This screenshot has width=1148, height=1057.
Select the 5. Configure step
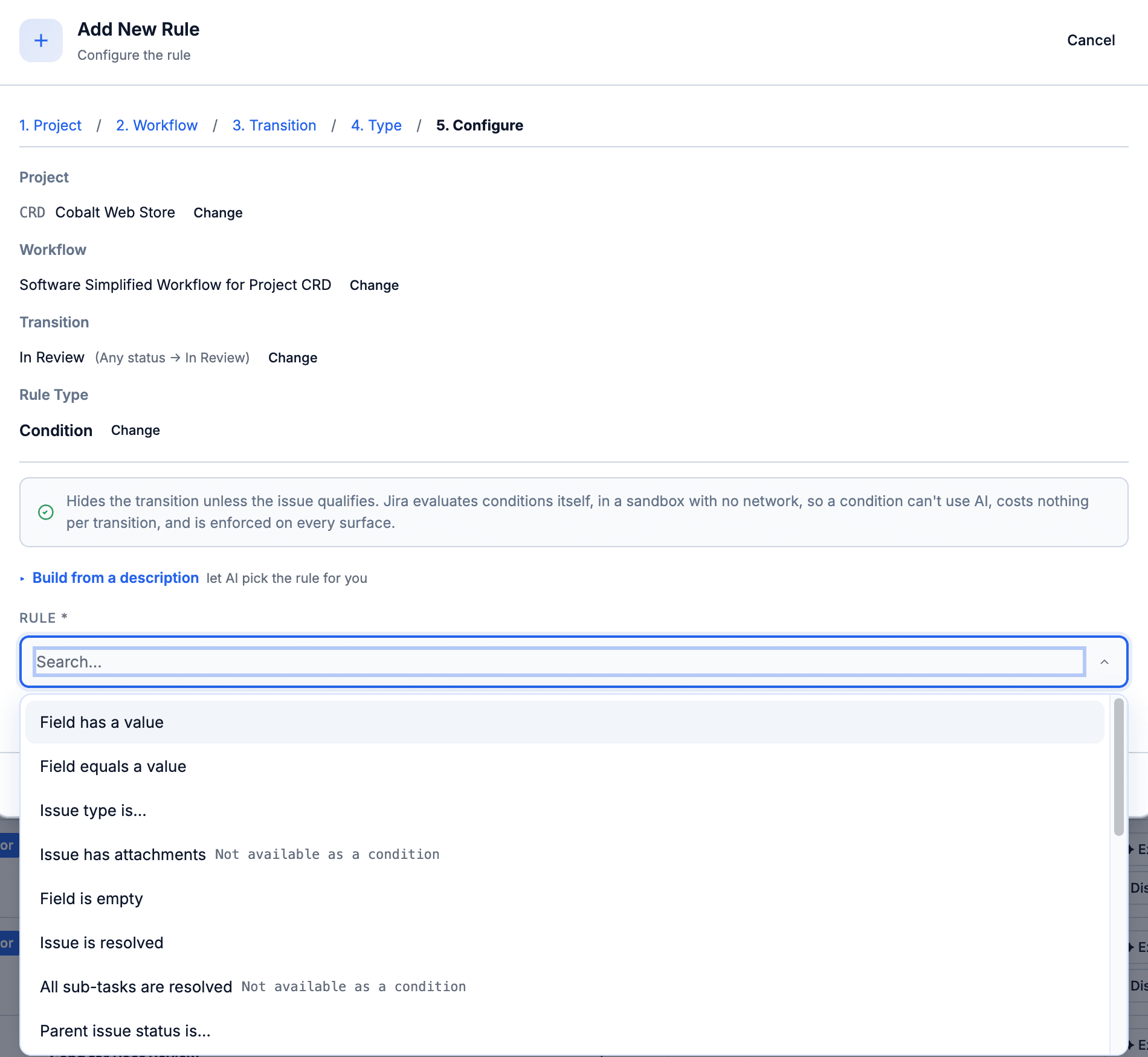(480, 125)
